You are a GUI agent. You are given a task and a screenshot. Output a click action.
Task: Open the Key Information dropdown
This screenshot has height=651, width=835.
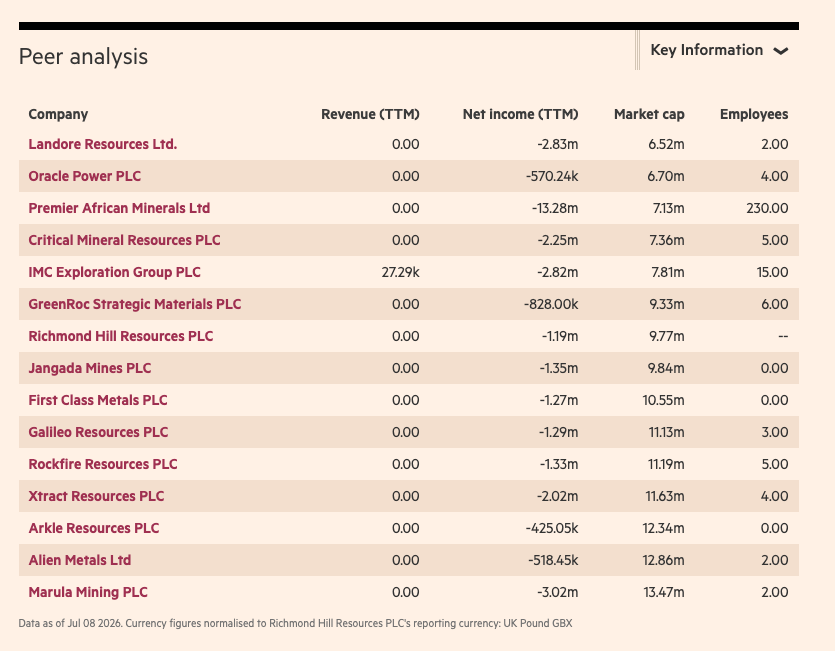coord(718,50)
